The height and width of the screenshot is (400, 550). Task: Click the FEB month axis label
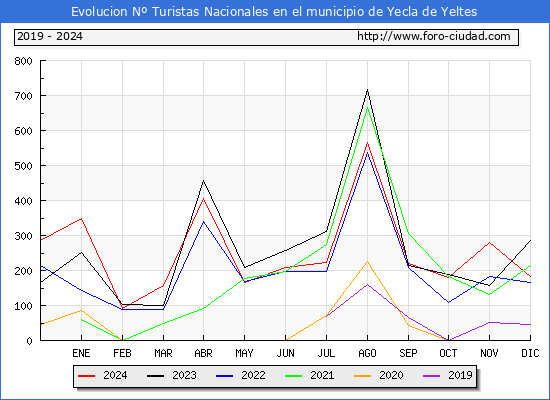tap(122, 353)
